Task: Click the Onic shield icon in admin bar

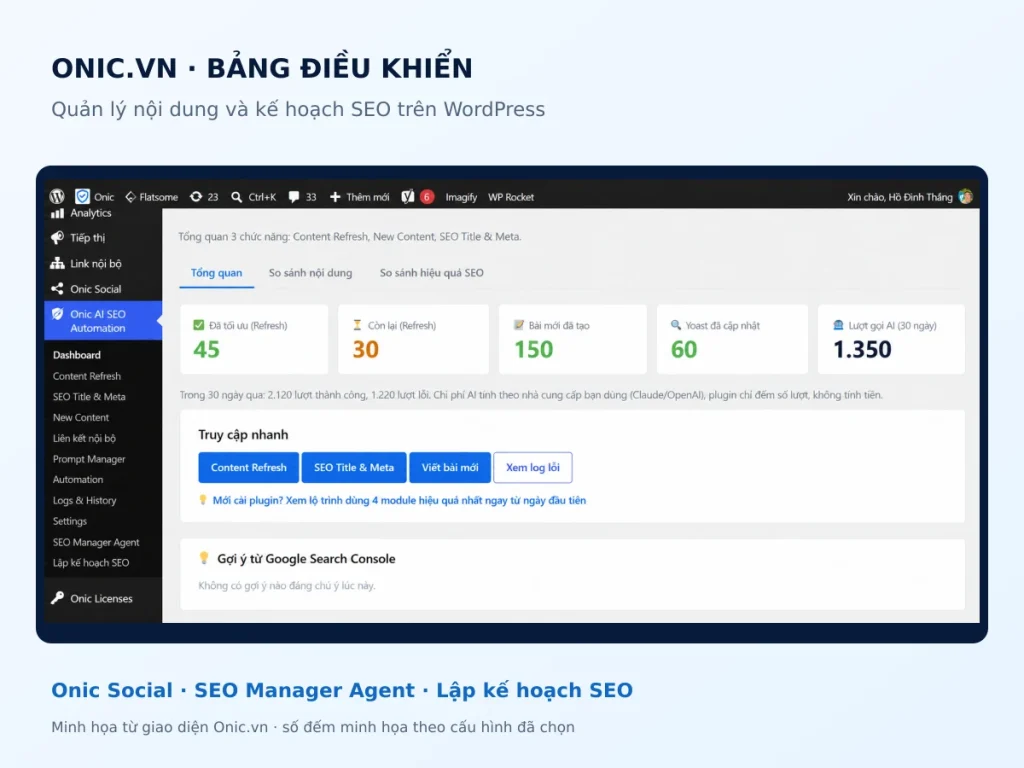Action: [82, 197]
